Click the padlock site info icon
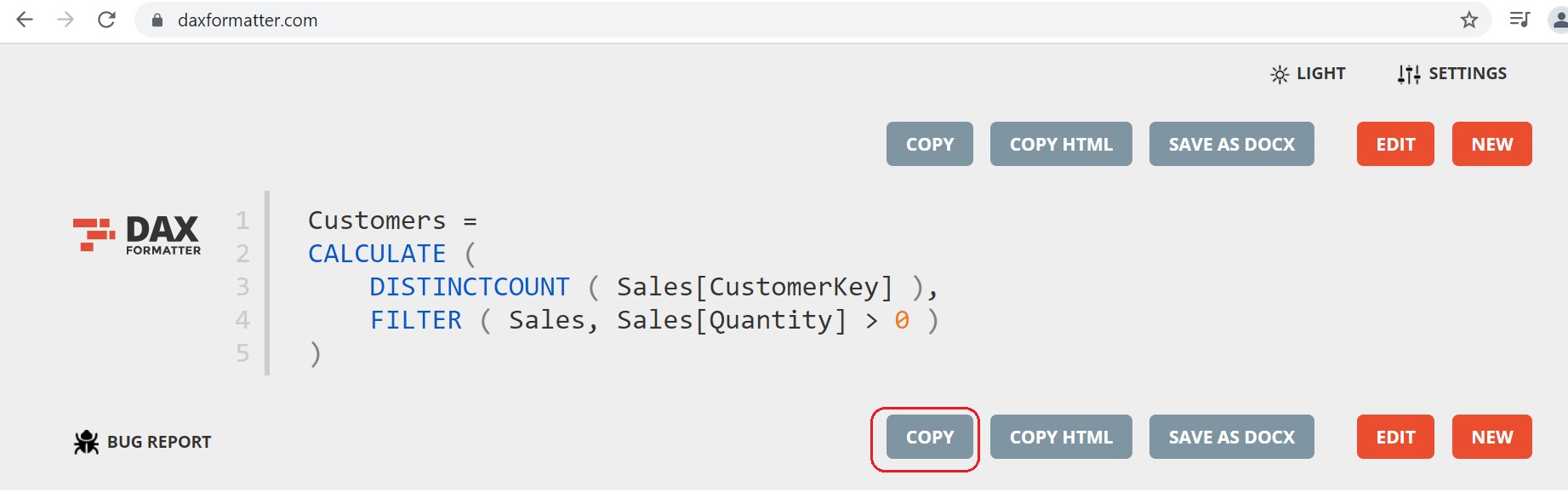The image size is (1568, 498). [x=157, y=20]
